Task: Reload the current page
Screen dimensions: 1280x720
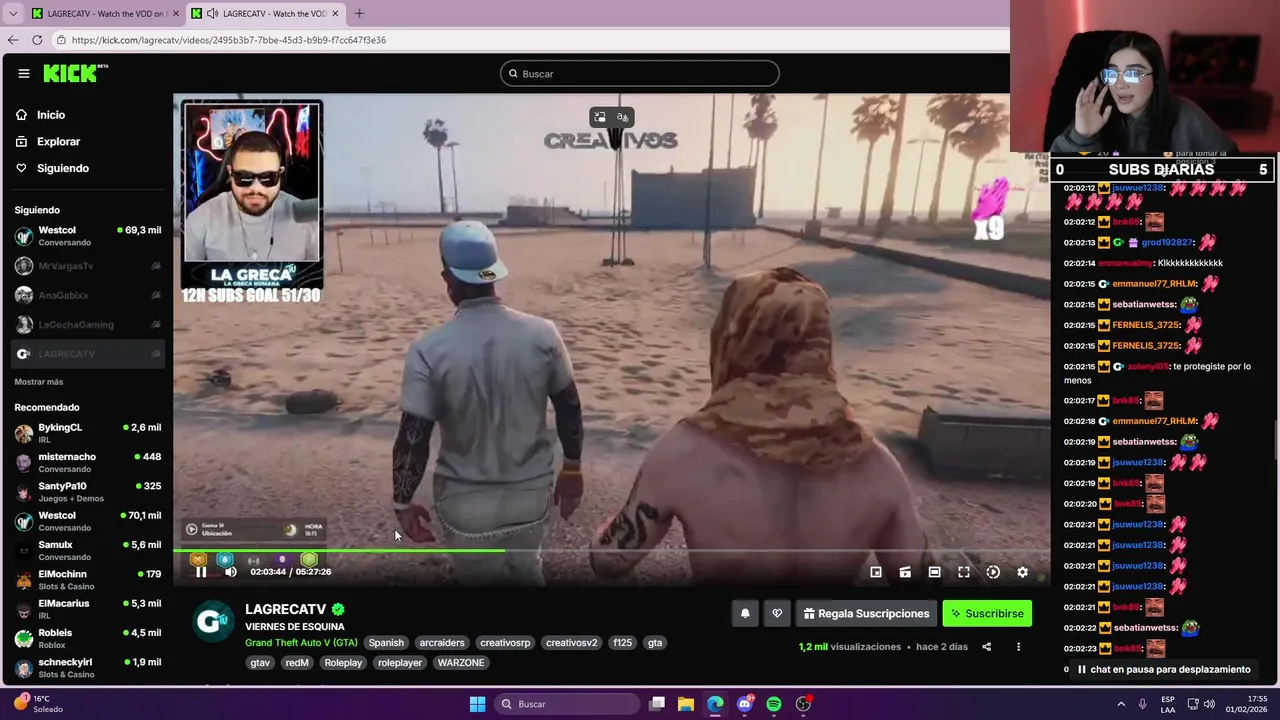Action: pos(37,40)
